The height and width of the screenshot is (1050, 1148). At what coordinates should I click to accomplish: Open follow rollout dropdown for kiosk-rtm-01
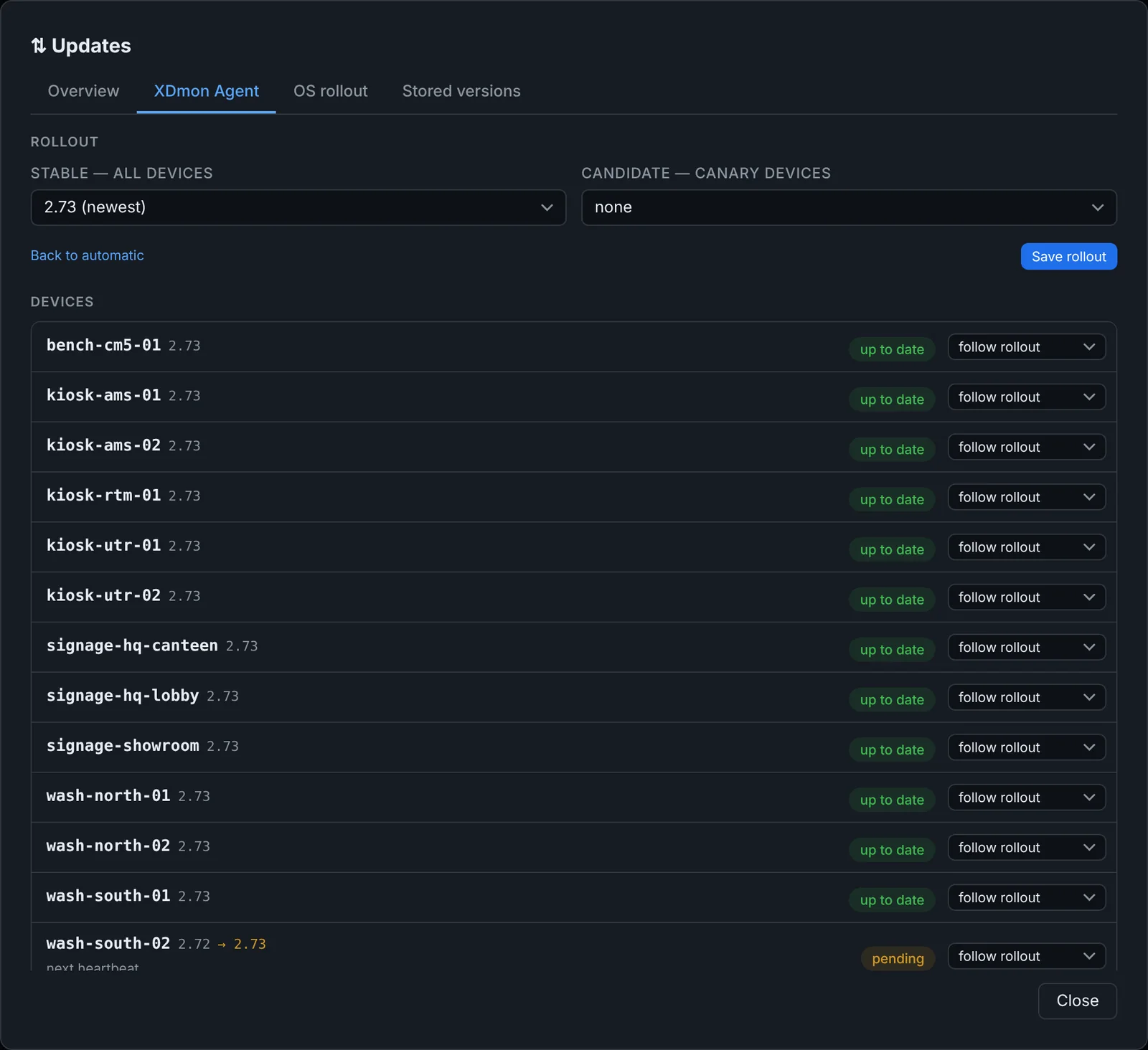[1026, 497]
